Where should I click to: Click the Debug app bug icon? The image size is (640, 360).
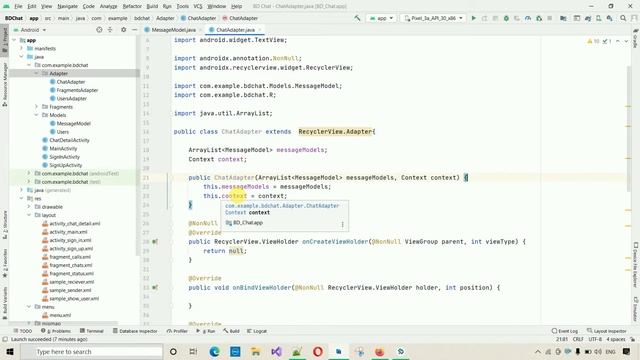(506, 18)
